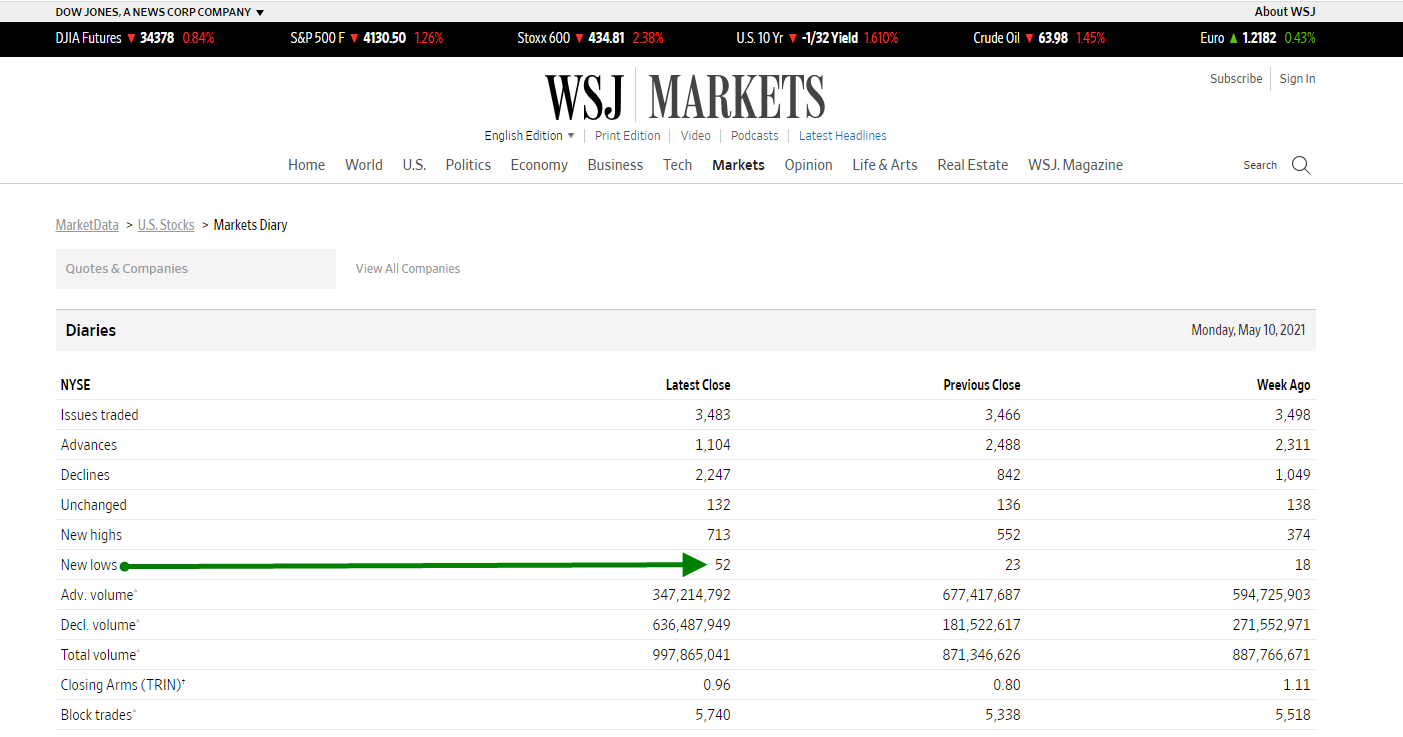
Task: Open the Podcasts link
Action: click(754, 136)
